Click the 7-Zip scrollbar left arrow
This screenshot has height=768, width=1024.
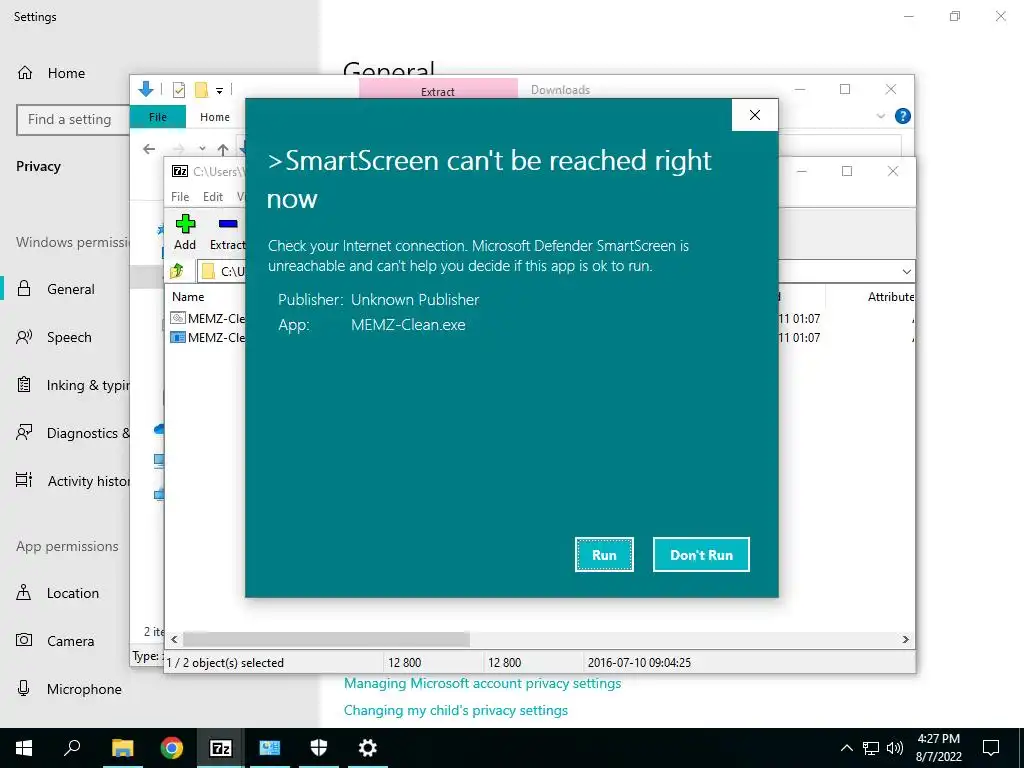[x=174, y=639]
